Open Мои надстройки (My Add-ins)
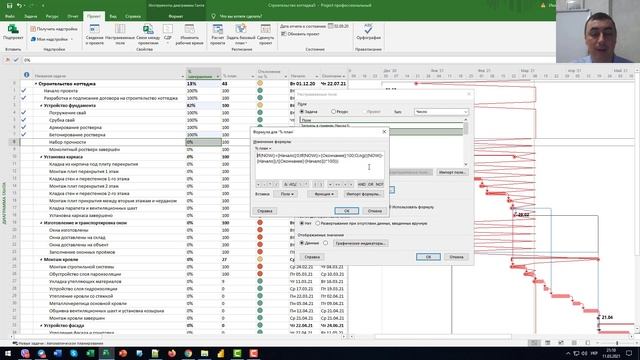The height and width of the screenshot is (360, 640). (x=52, y=39)
